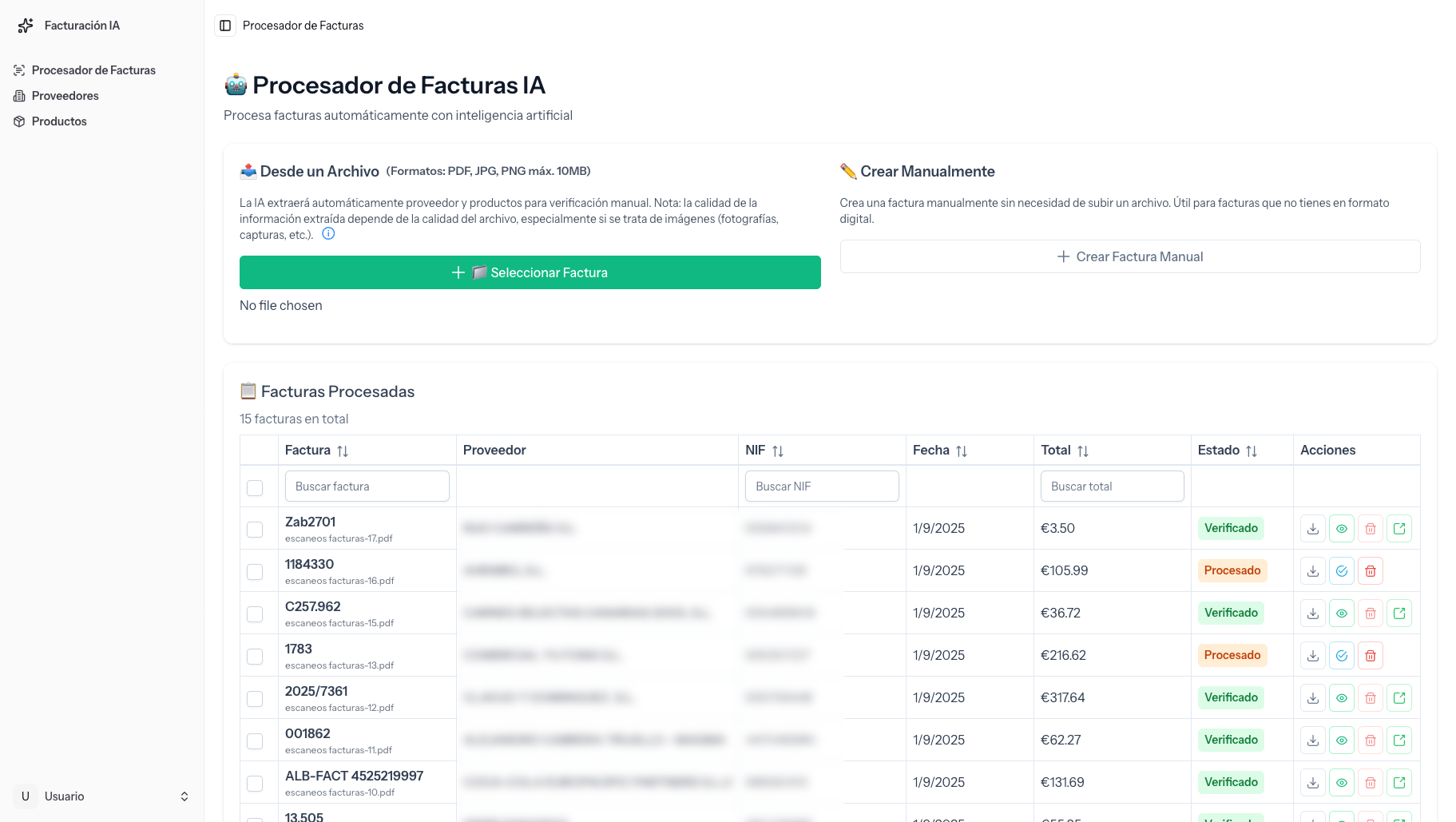
Task: Delete invoice ALB-FACT 4525219997
Action: pos(1371,783)
